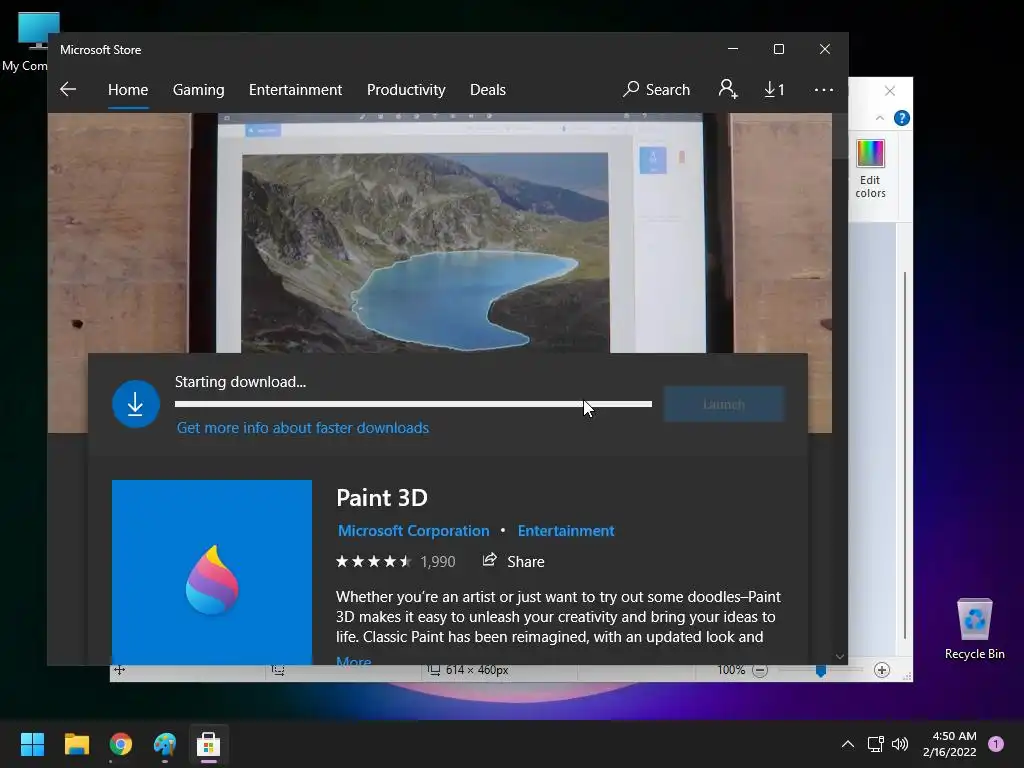
Task: Click the 1,990 ratings count
Action: [x=438, y=562]
